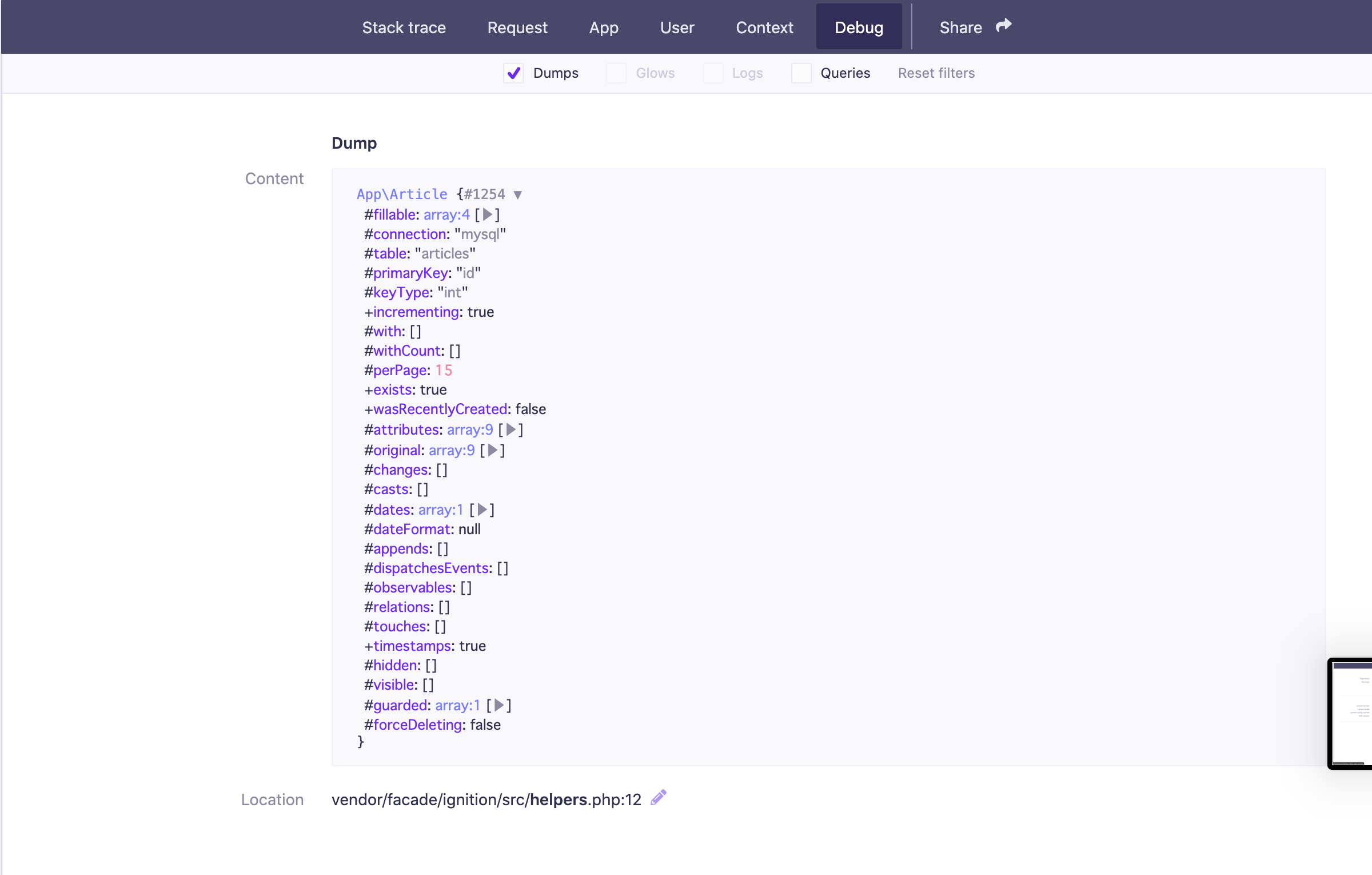1372x875 pixels.
Task: Click the helpers.php:12 location path
Action: (486, 800)
